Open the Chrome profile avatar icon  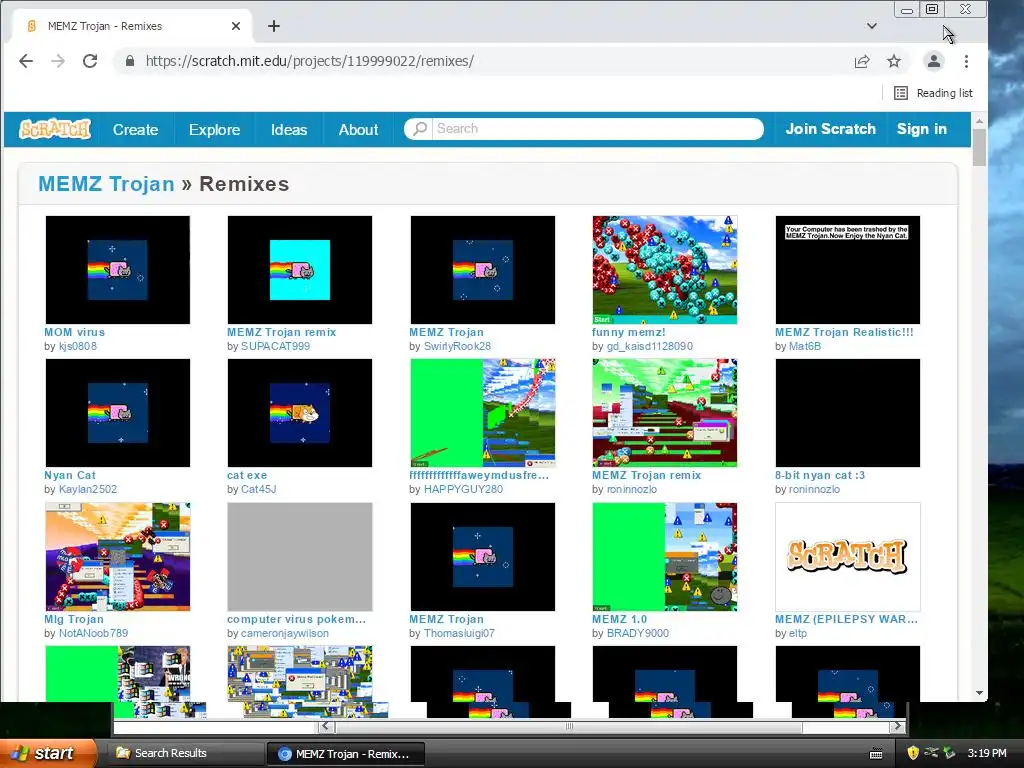934,61
